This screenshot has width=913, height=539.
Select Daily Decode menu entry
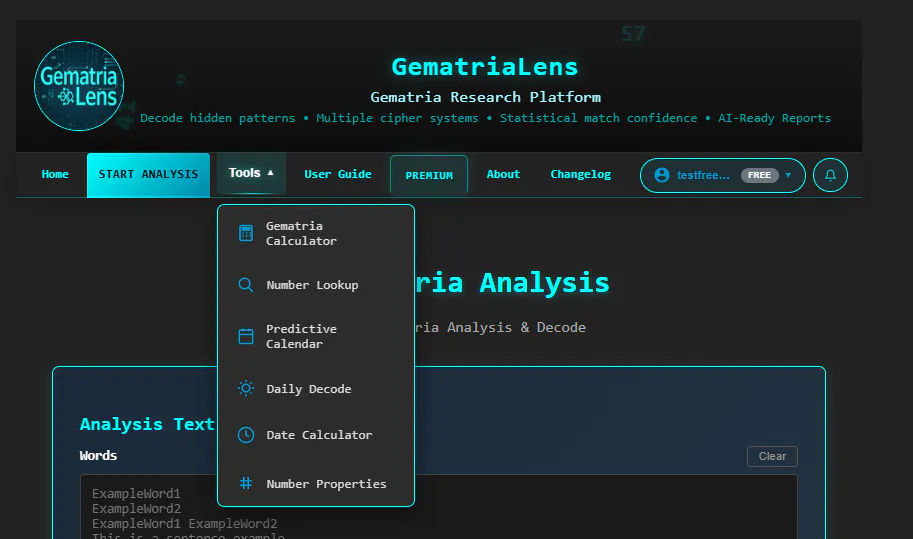coord(316,388)
